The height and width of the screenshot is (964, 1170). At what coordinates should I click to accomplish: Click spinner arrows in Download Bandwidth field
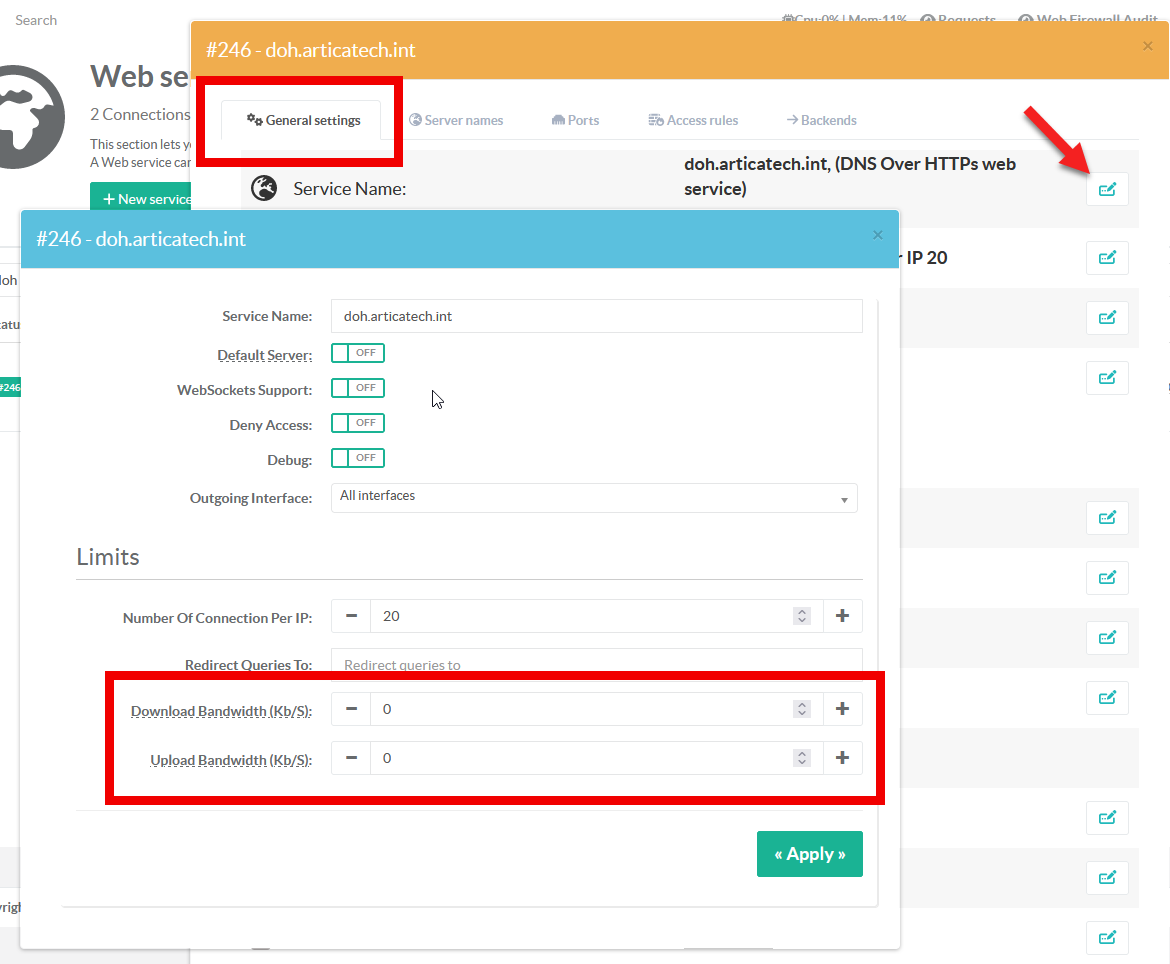pyautogui.click(x=801, y=709)
